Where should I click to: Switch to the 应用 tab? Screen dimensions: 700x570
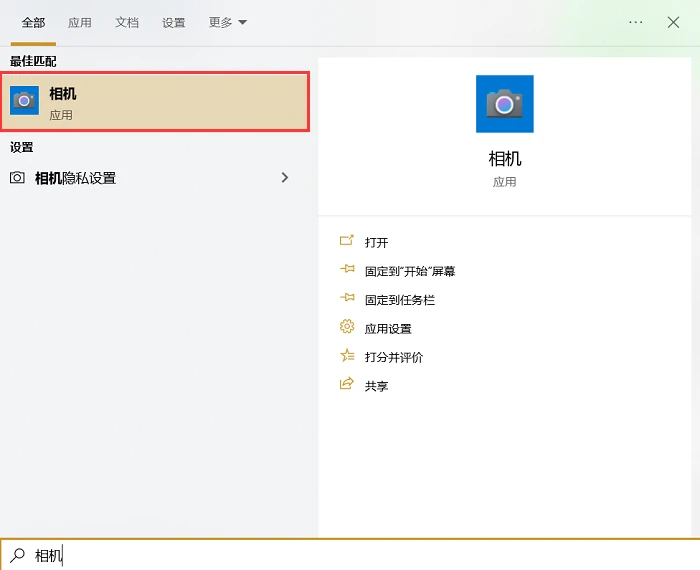(x=79, y=22)
